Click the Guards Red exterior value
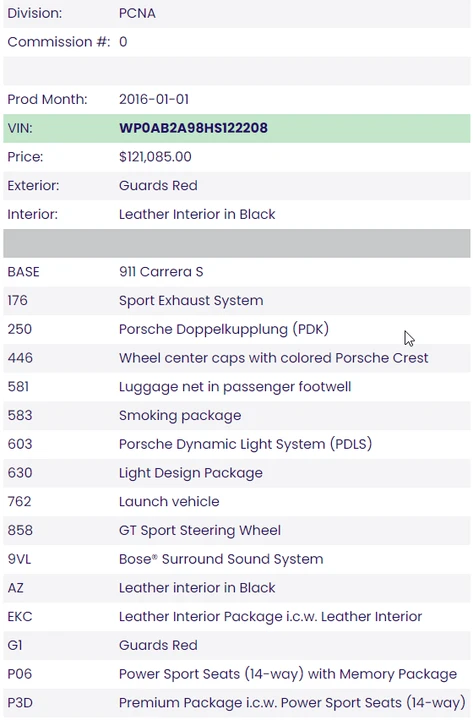 [x=158, y=186]
